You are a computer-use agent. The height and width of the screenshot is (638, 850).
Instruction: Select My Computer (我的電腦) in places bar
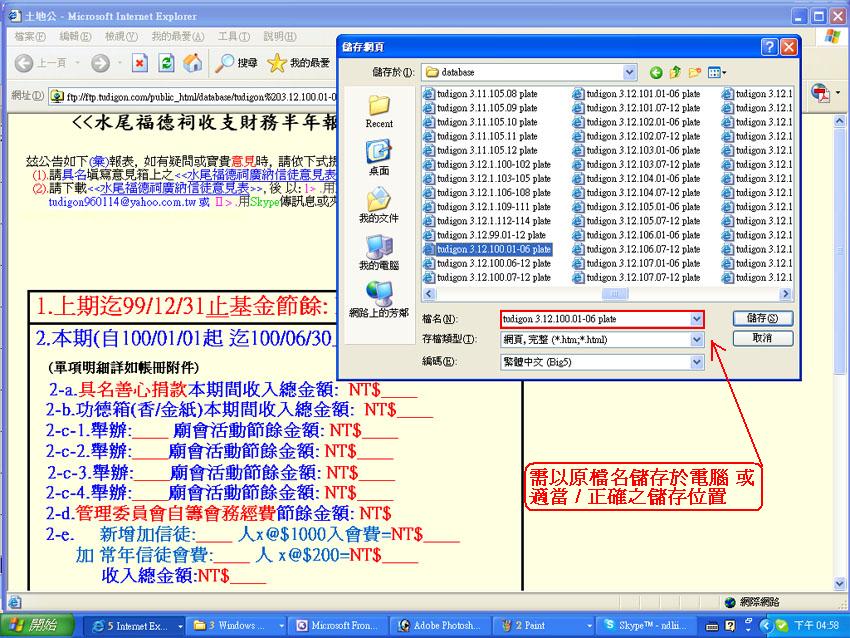pos(379,252)
